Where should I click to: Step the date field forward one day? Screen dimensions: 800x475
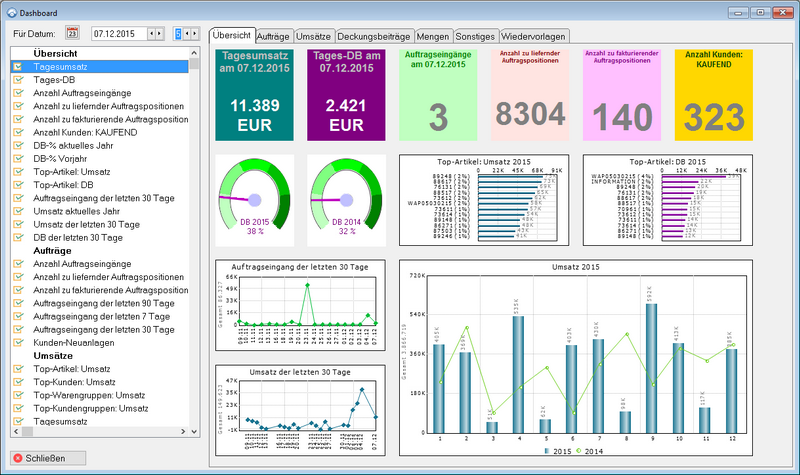pyautogui.click(x=161, y=33)
